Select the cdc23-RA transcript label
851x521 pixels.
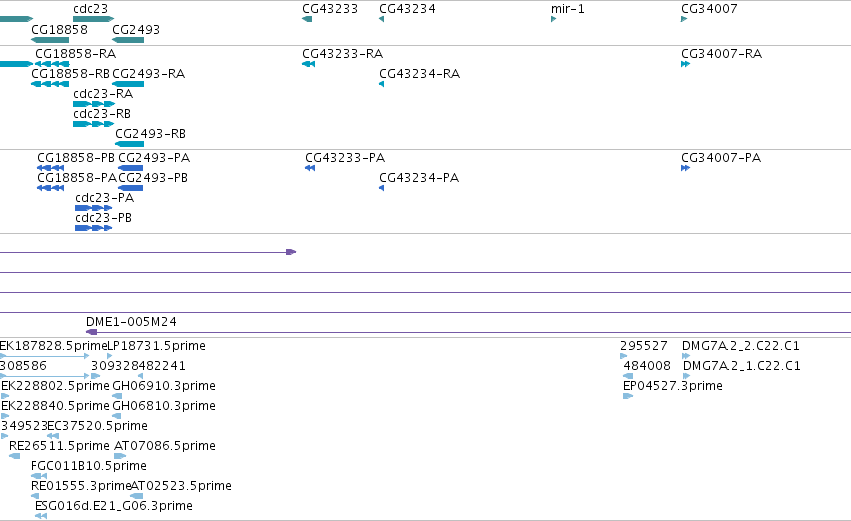(103, 94)
